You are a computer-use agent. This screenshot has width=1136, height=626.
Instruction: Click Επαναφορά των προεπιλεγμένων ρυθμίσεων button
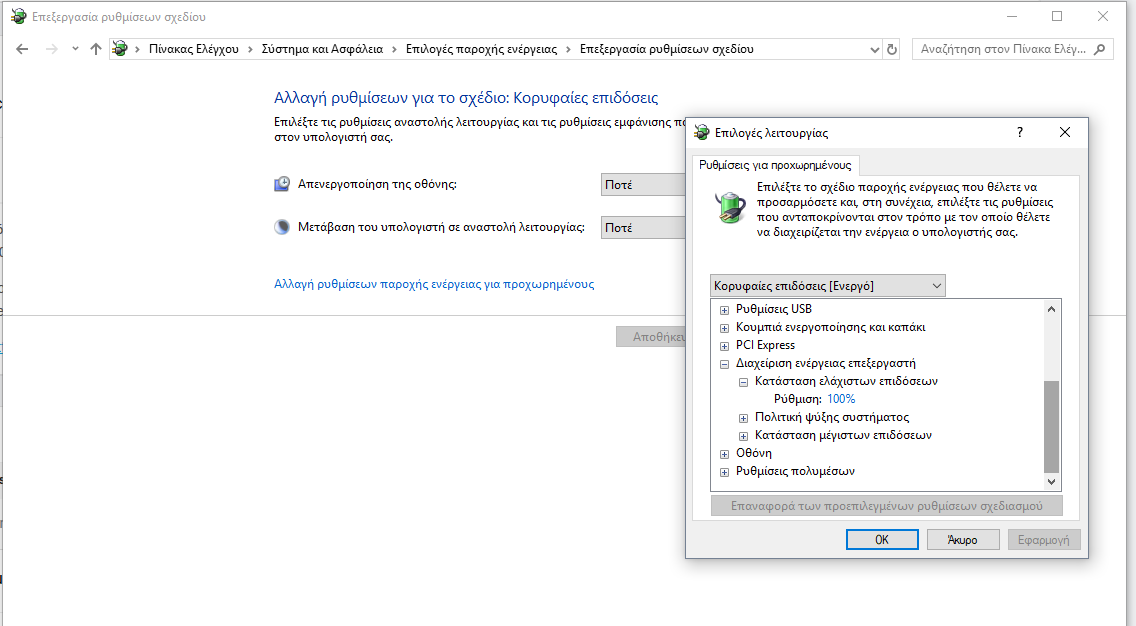886,506
